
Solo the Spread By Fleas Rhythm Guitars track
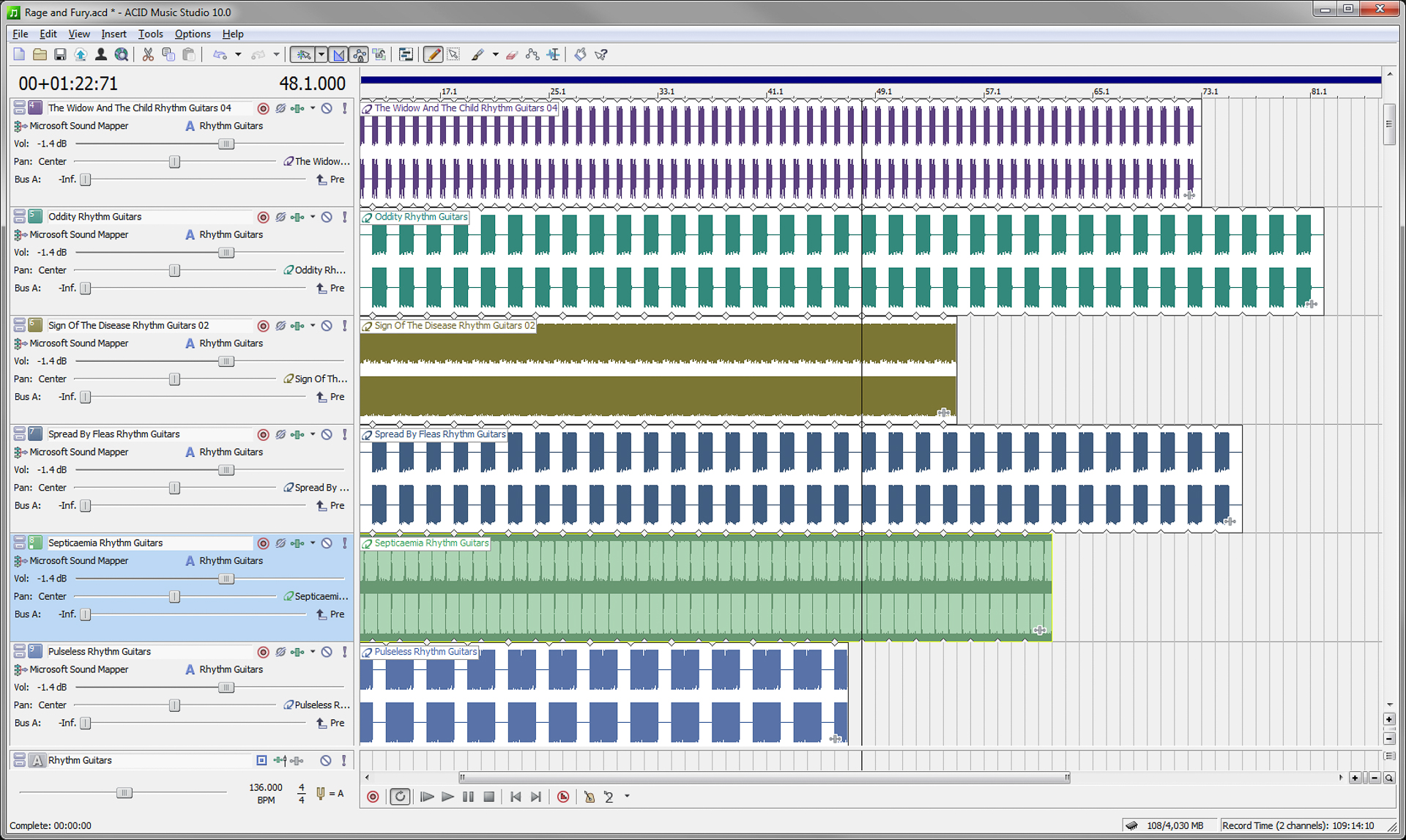click(344, 434)
